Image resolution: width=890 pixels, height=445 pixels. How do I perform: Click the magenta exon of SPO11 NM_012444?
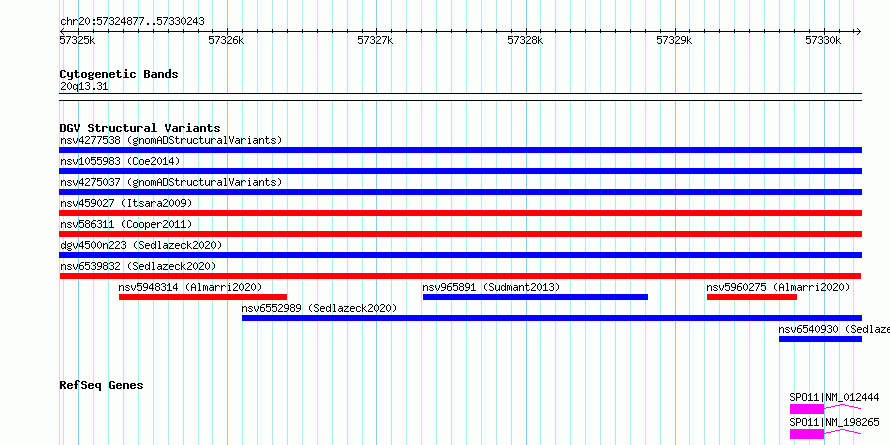(807, 409)
